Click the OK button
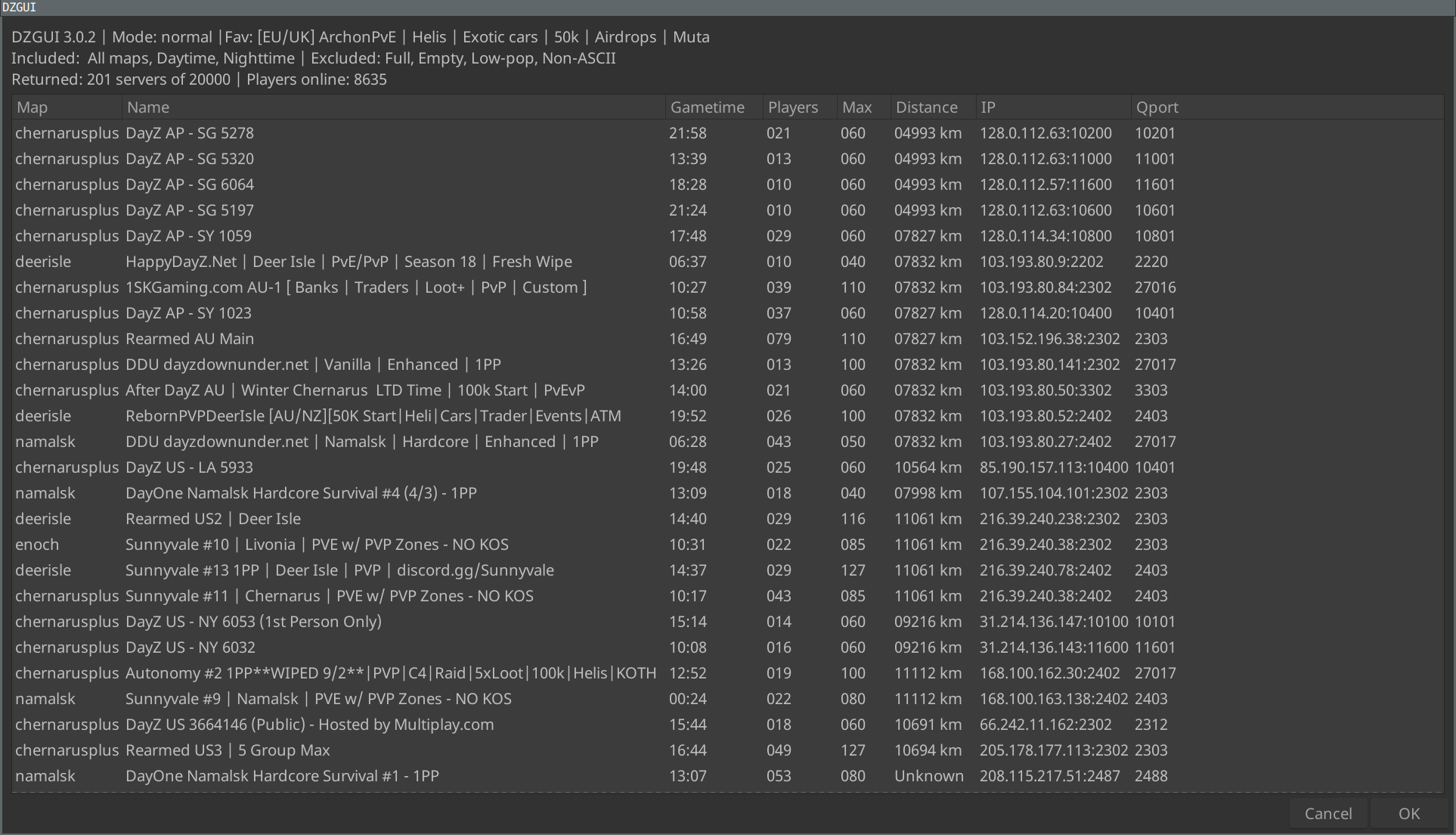Screen dimensions: 1456x835 pyautogui.click(x=1408, y=813)
